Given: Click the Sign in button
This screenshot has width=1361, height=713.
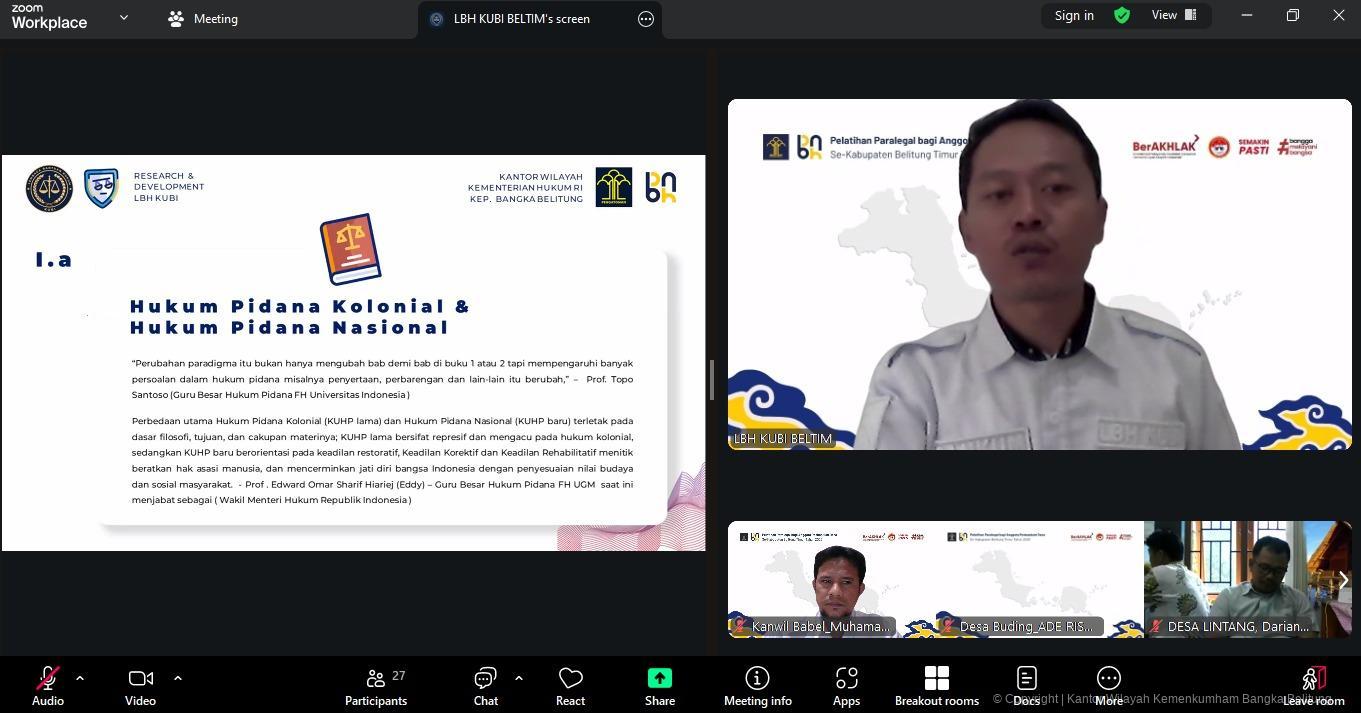Looking at the screenshot, I should [1074, 15].
